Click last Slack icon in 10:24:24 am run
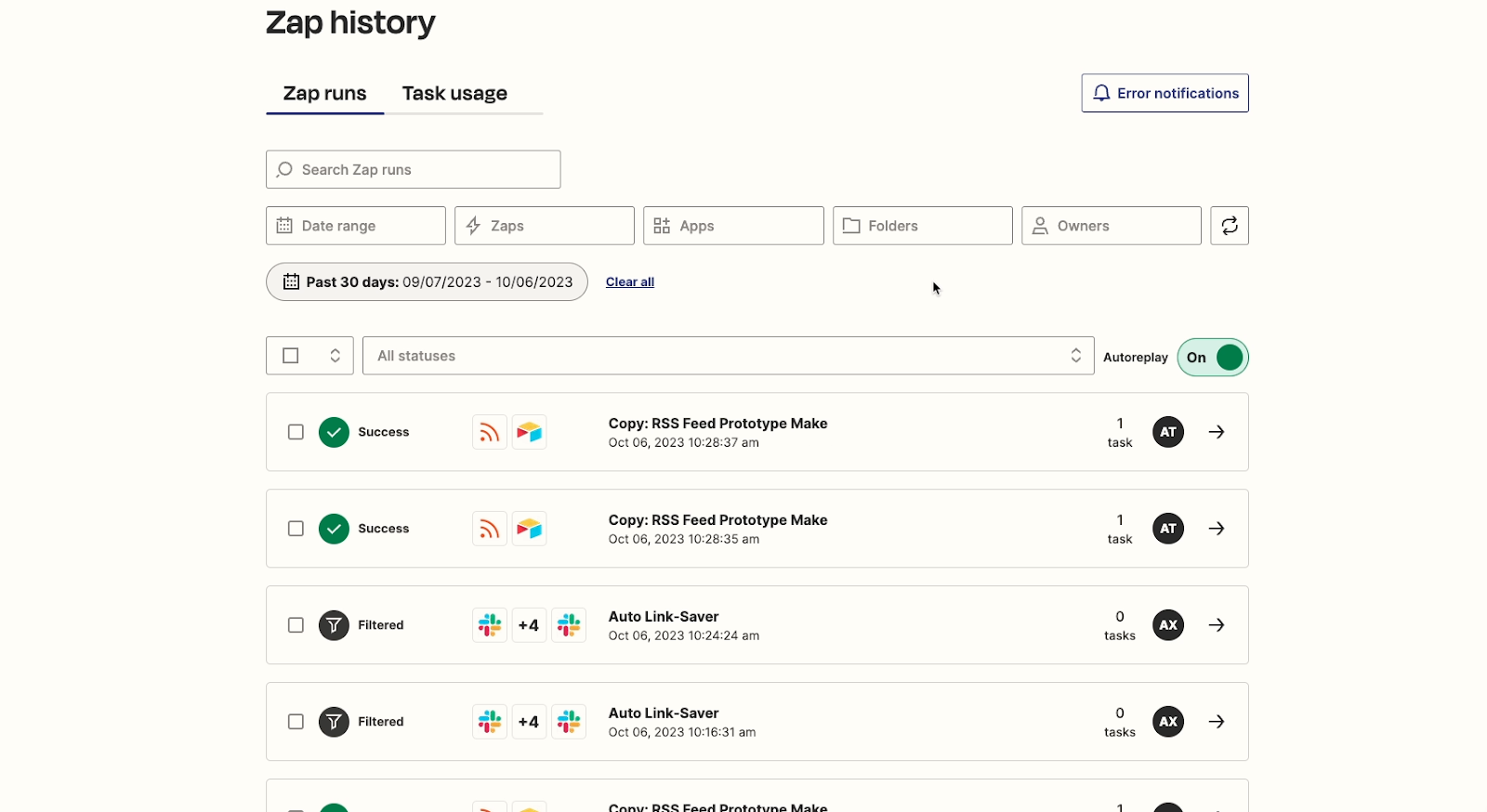The height and width of the screenshot is (812, 1487). [x=569, y=625]
